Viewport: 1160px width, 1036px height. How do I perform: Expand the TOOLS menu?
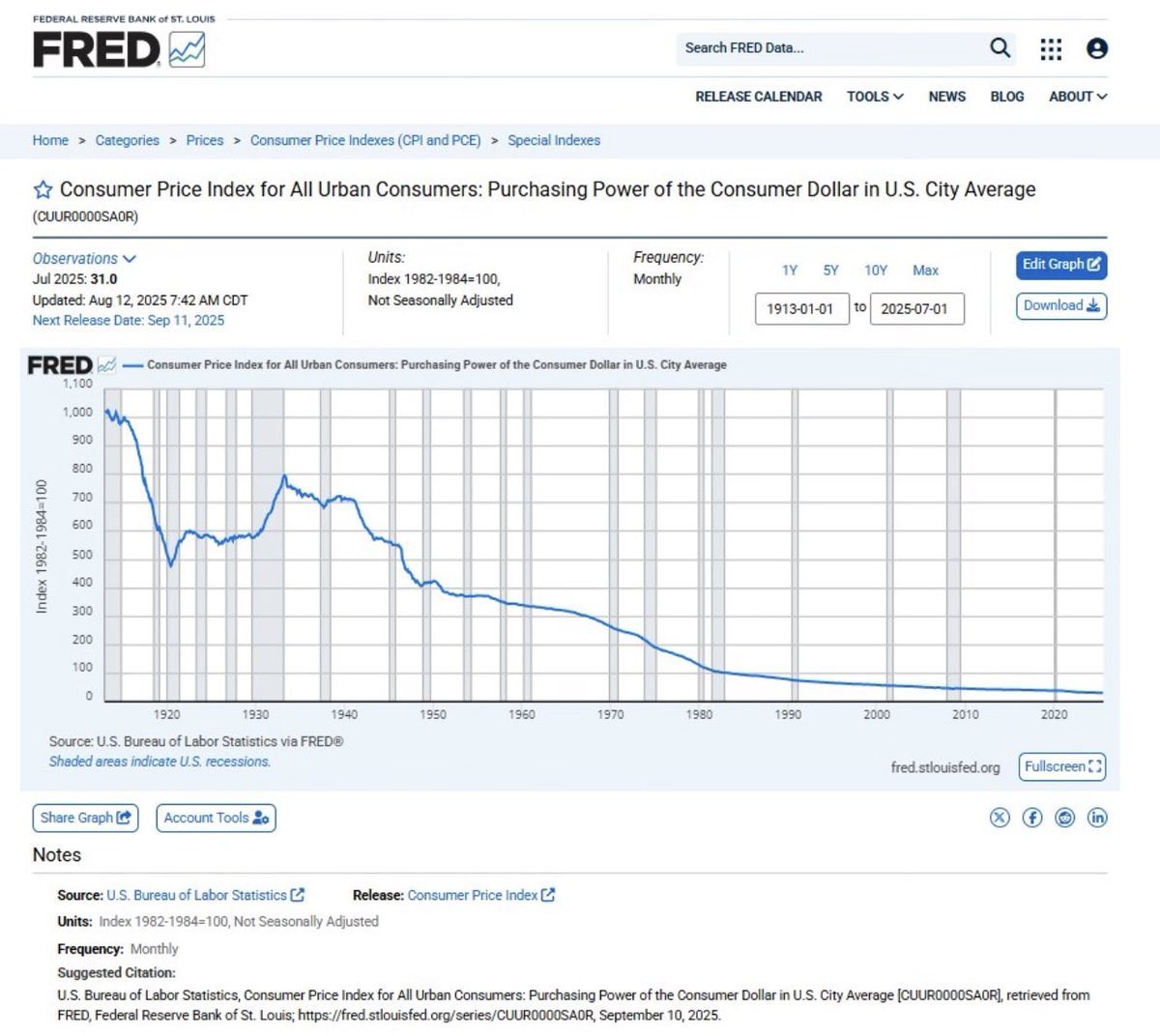(x=875, y=97)
